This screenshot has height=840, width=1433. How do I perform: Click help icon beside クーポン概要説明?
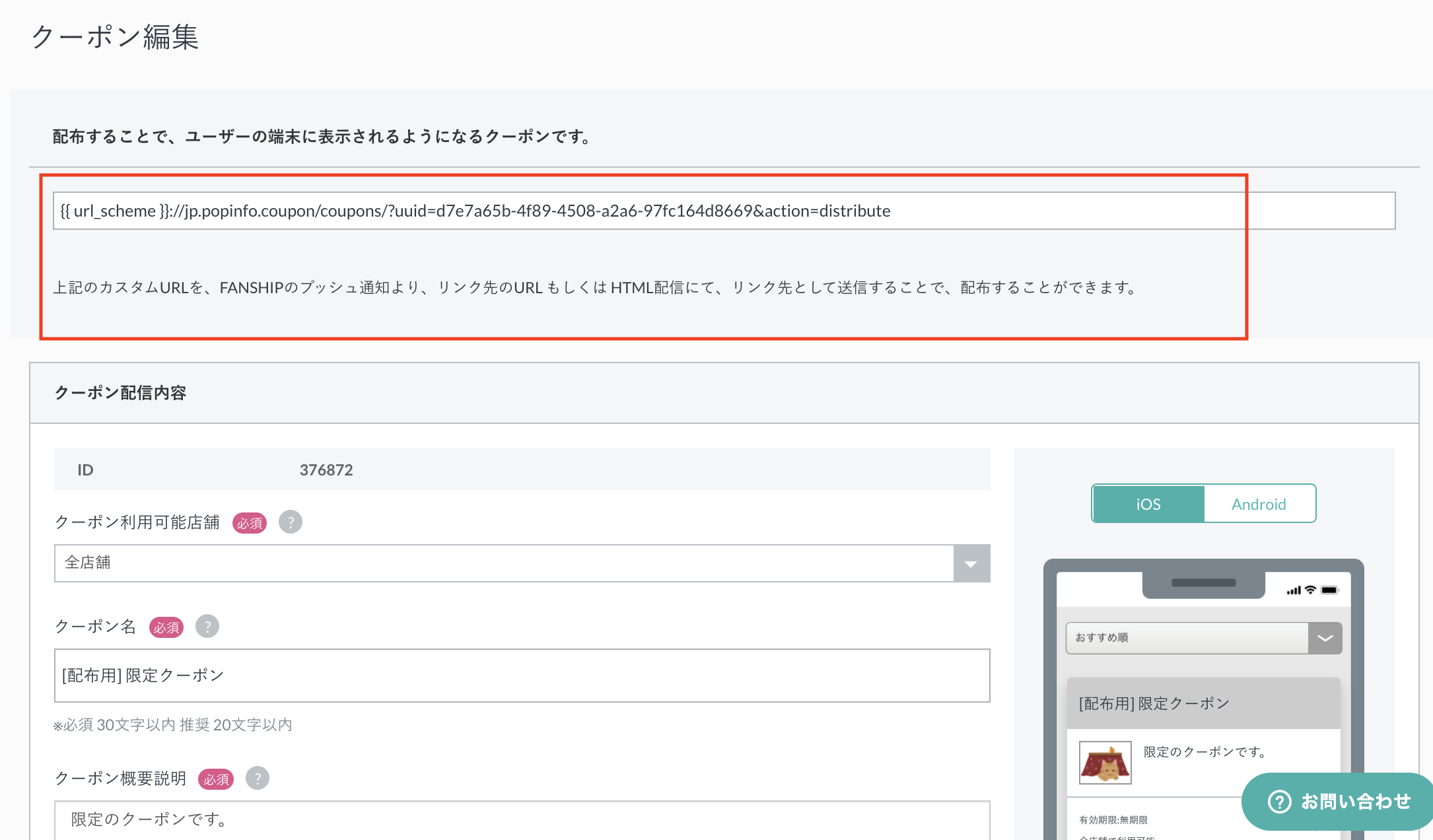(x=258, y=778)
